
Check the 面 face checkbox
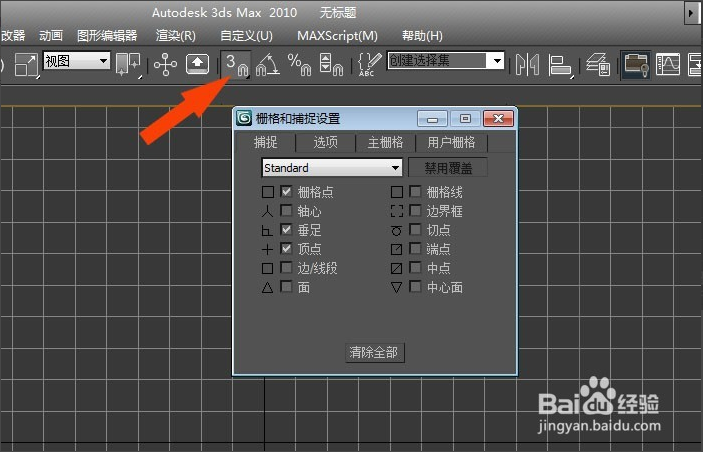(x=286, y=287)
